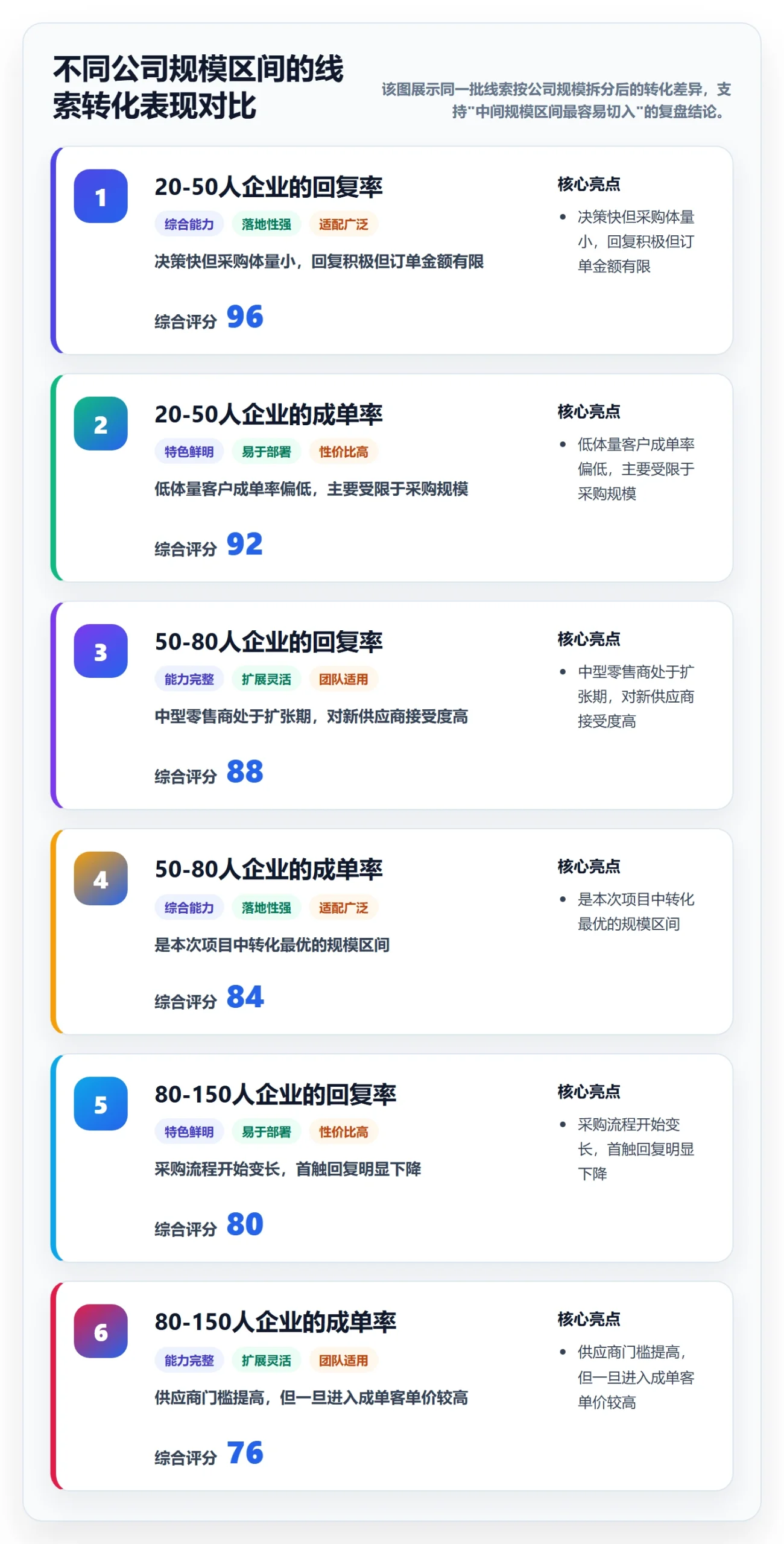Click 特色鲜明 tag in 20-50人成单率 card
Image resolution: width=784 pixels, height=1544 pixels.
point(189,452)
